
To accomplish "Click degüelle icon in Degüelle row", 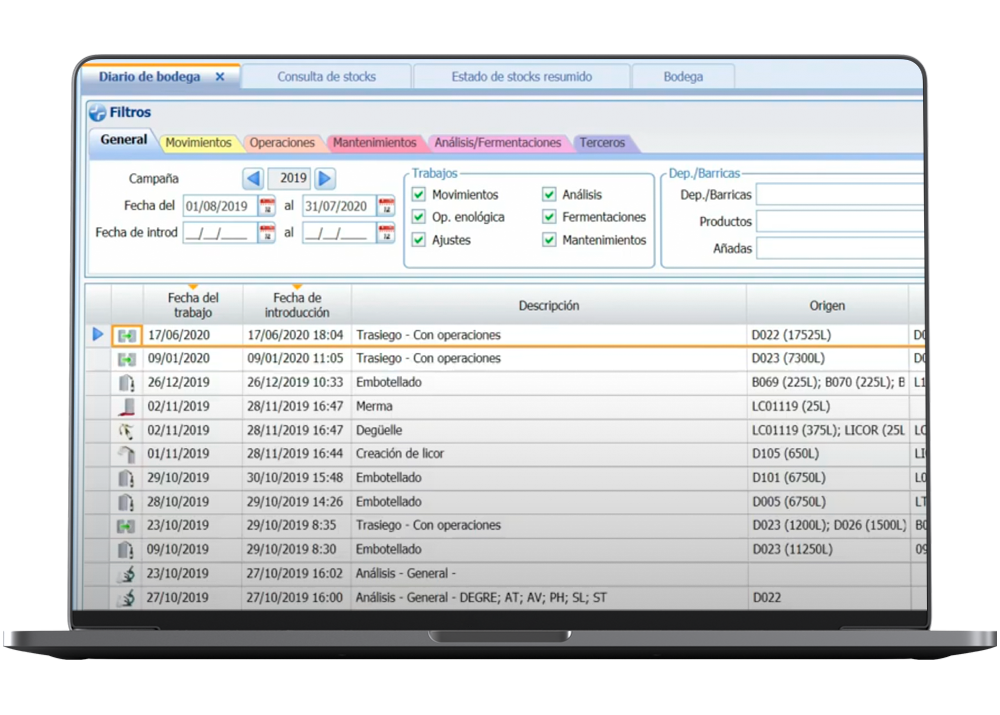I will pyautogui.click(x=126, y=431).
